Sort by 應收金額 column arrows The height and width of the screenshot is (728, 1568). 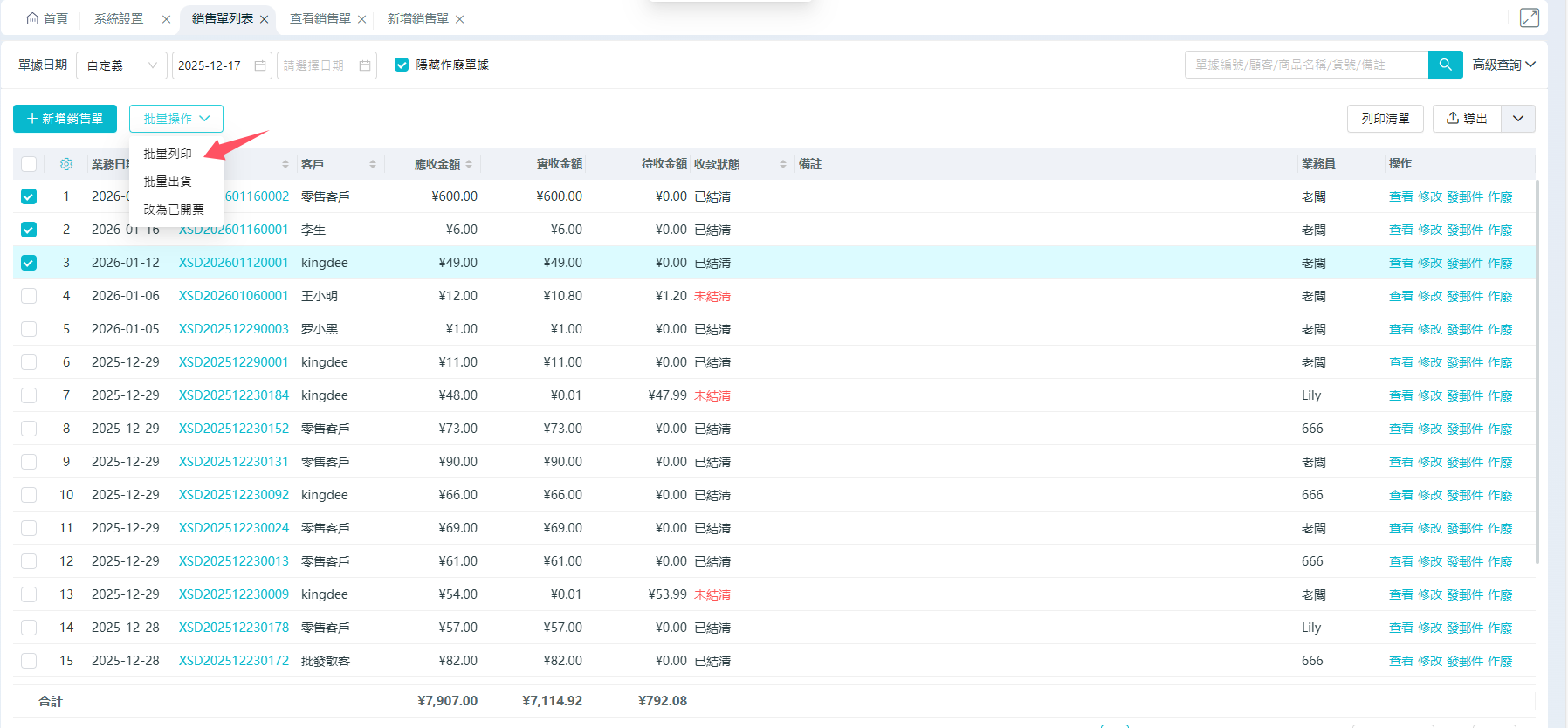click(469, 164)
